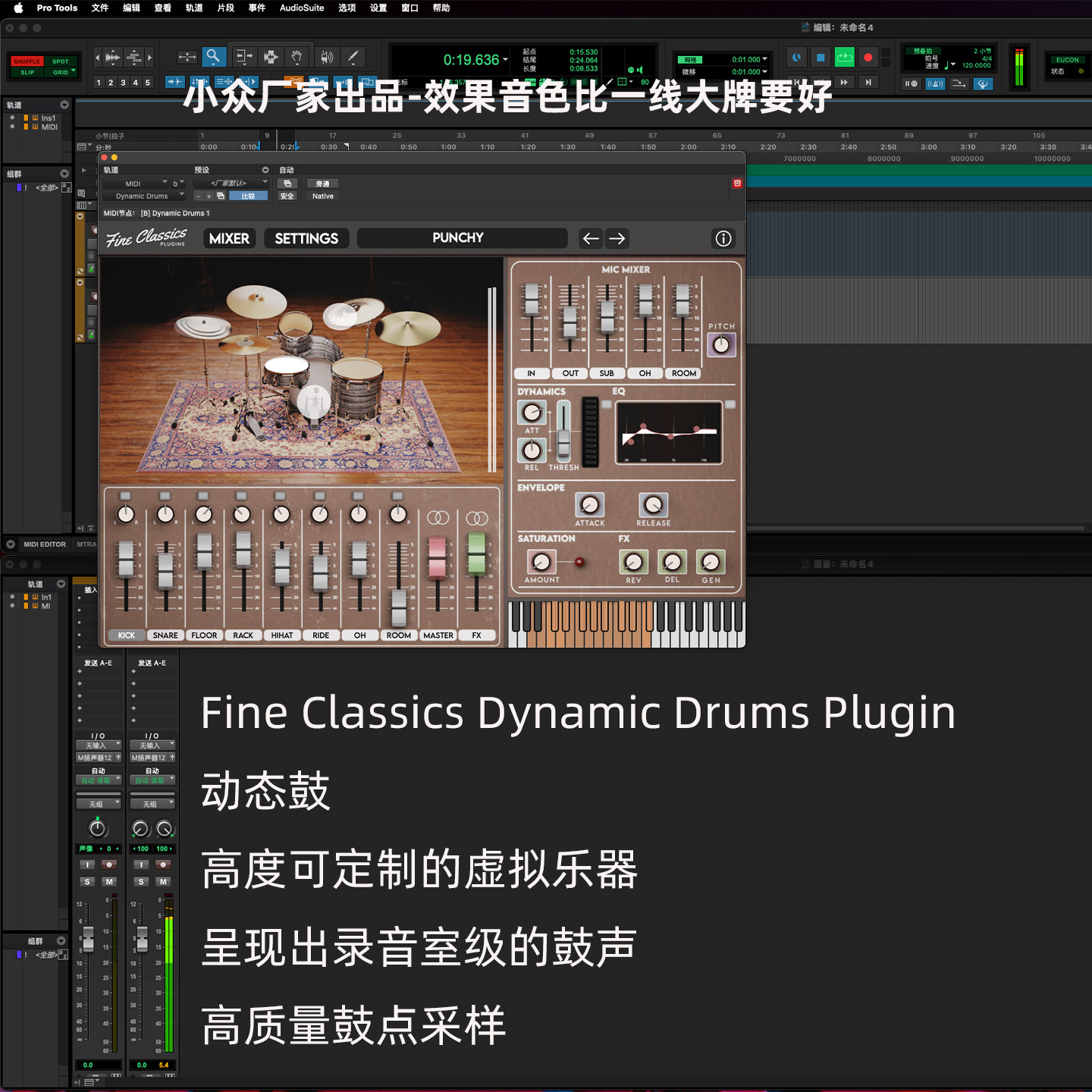The image size is (1092, 1092).
Task: Open the 窗口 menu
Action: click(410, 8)
